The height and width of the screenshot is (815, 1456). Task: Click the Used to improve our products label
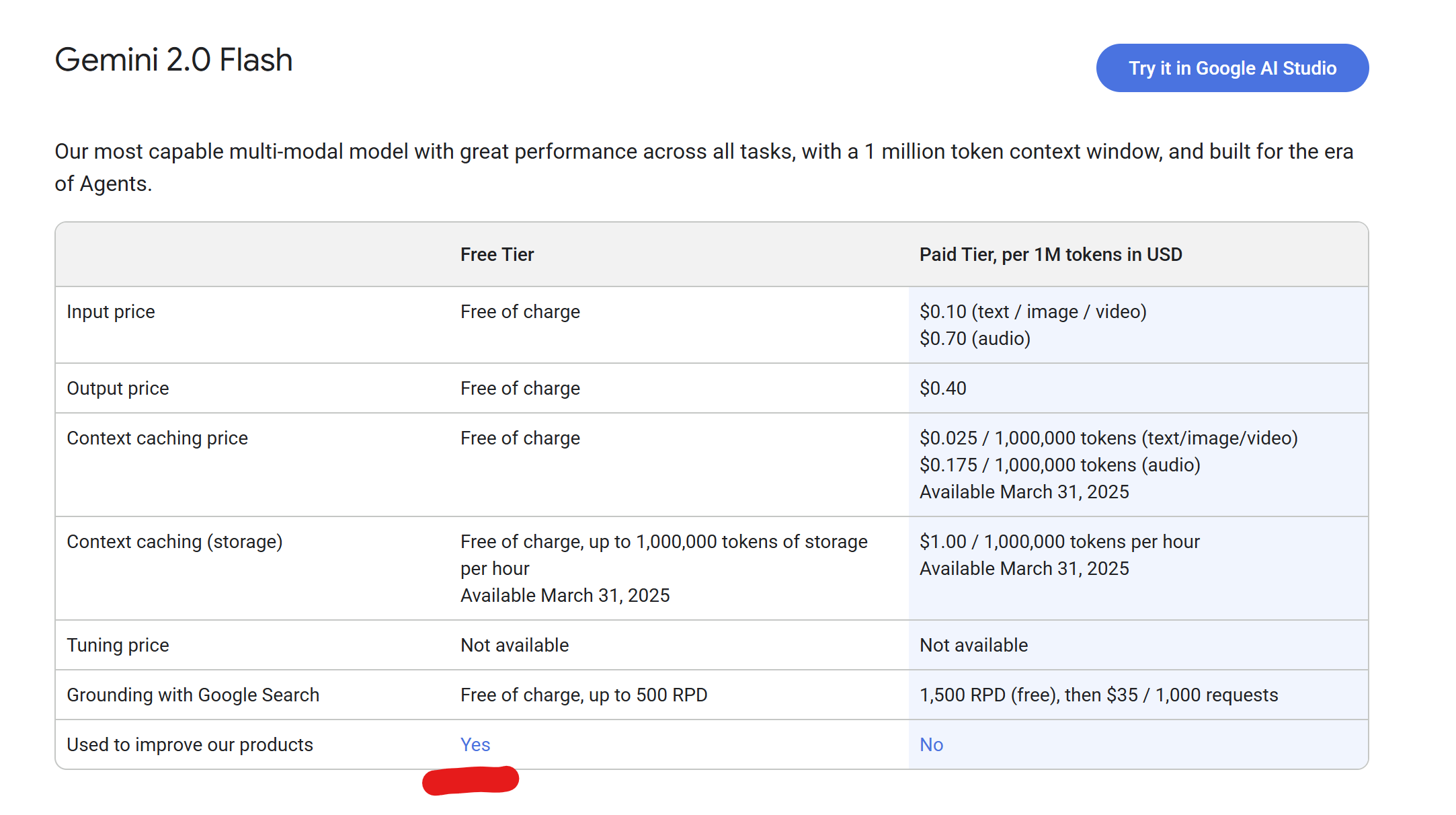190,744
